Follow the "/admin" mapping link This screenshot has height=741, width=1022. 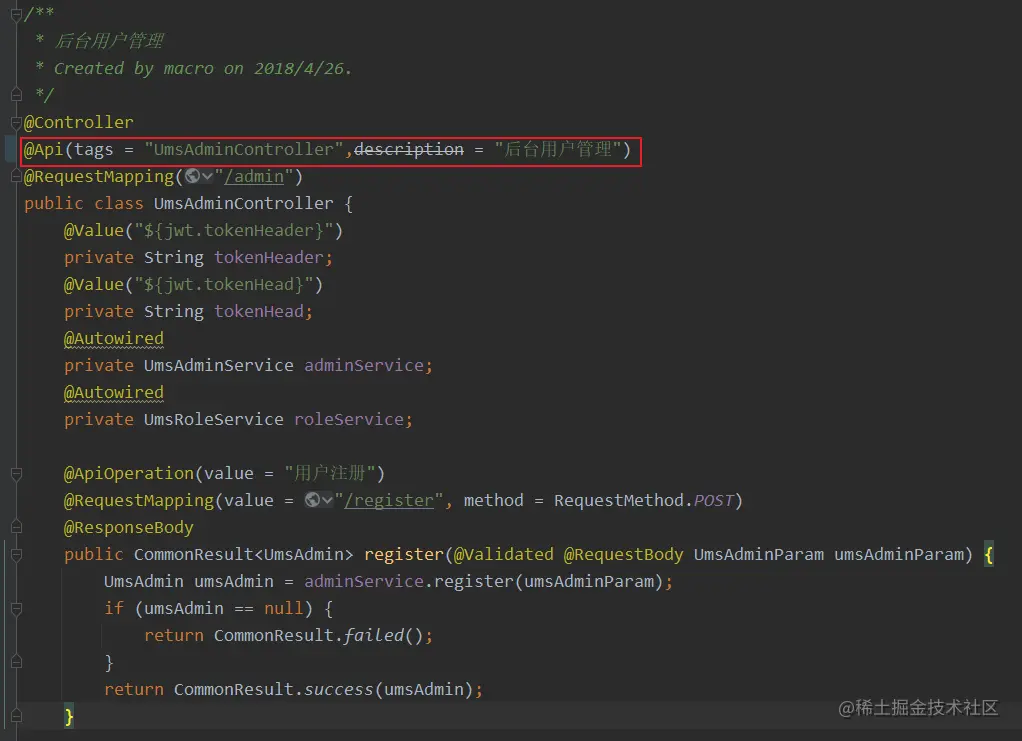tap(254, 177)
